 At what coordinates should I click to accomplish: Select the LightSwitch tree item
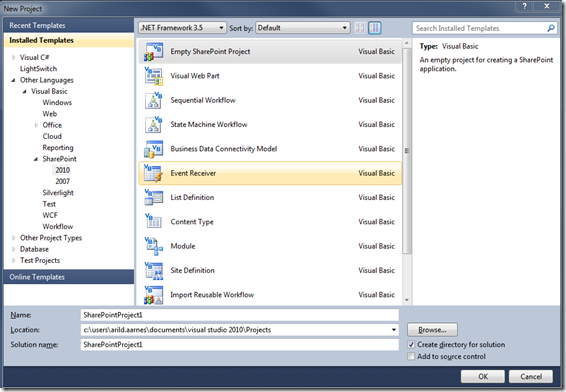click(x=38, y=69)
